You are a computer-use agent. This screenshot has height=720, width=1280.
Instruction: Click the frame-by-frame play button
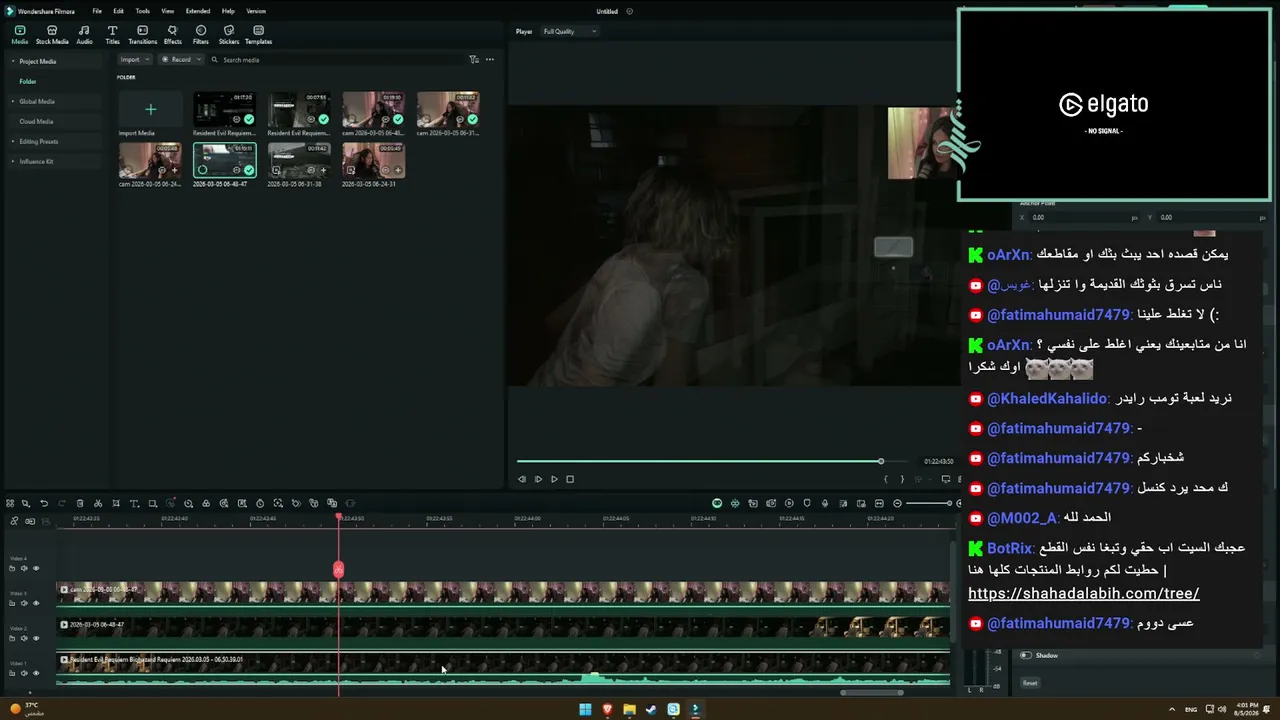coord(538,479)
